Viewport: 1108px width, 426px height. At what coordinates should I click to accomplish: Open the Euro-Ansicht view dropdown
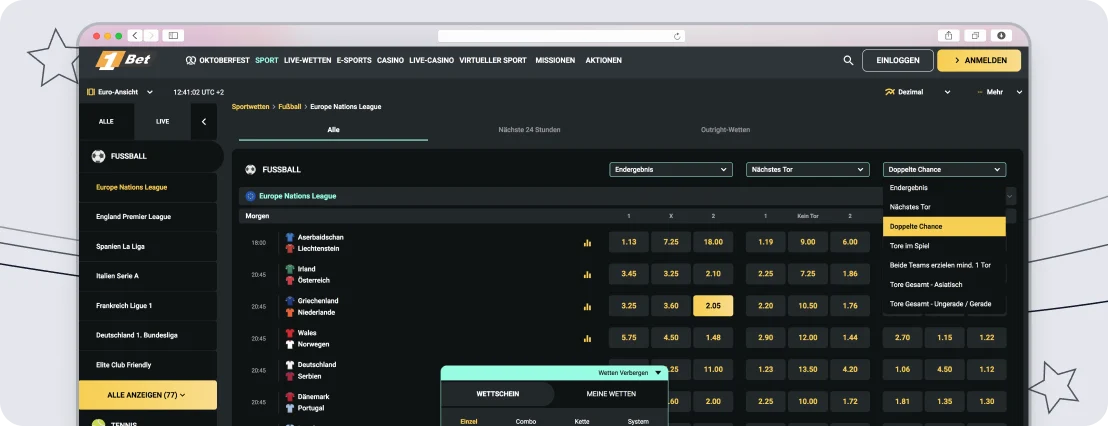coord(119,92)
